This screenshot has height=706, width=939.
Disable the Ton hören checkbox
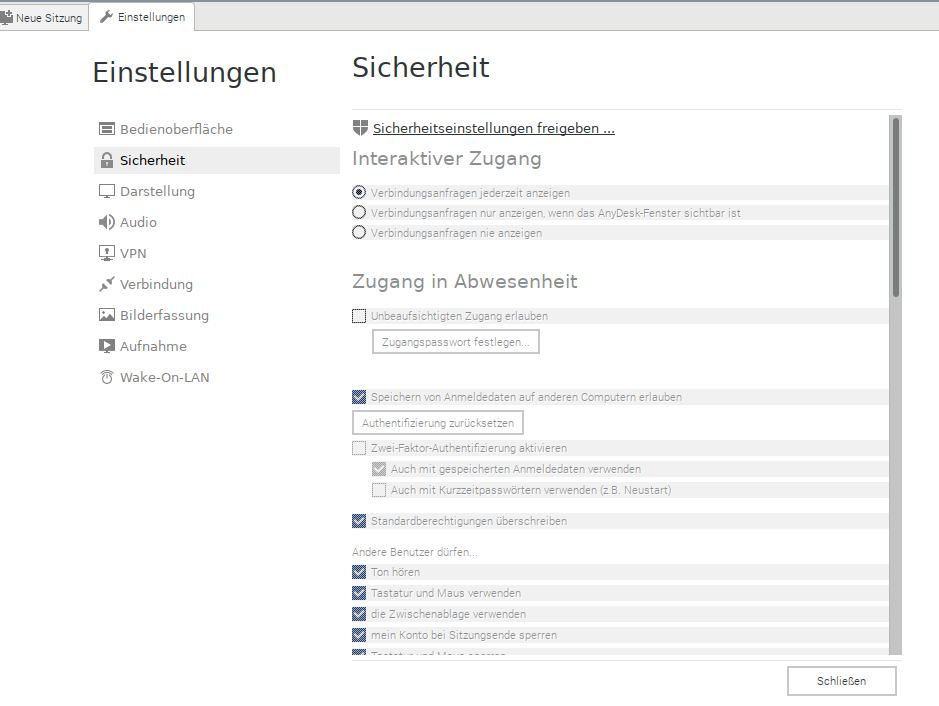pos(359,571)
